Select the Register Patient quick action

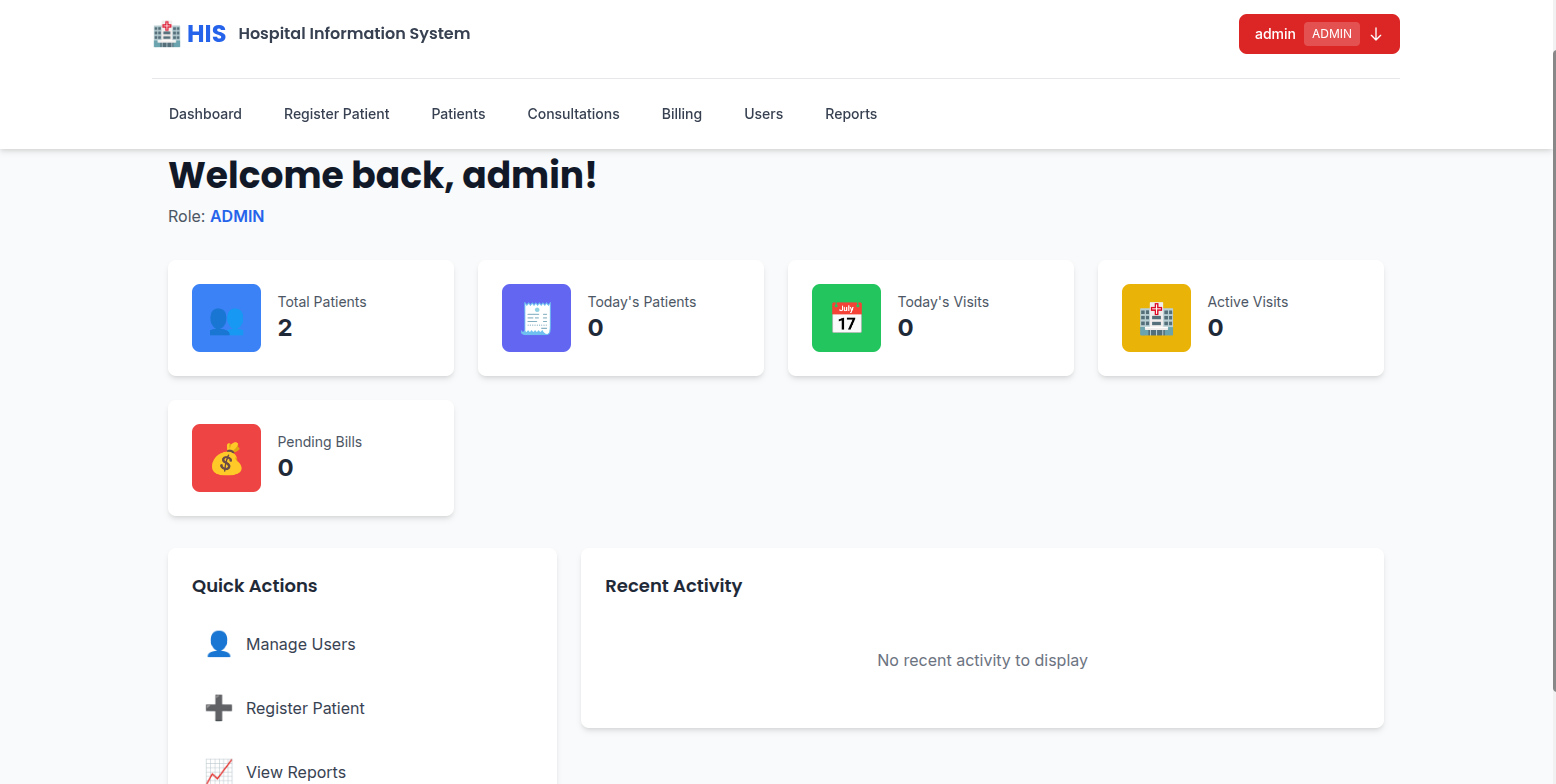pos(362,708)
